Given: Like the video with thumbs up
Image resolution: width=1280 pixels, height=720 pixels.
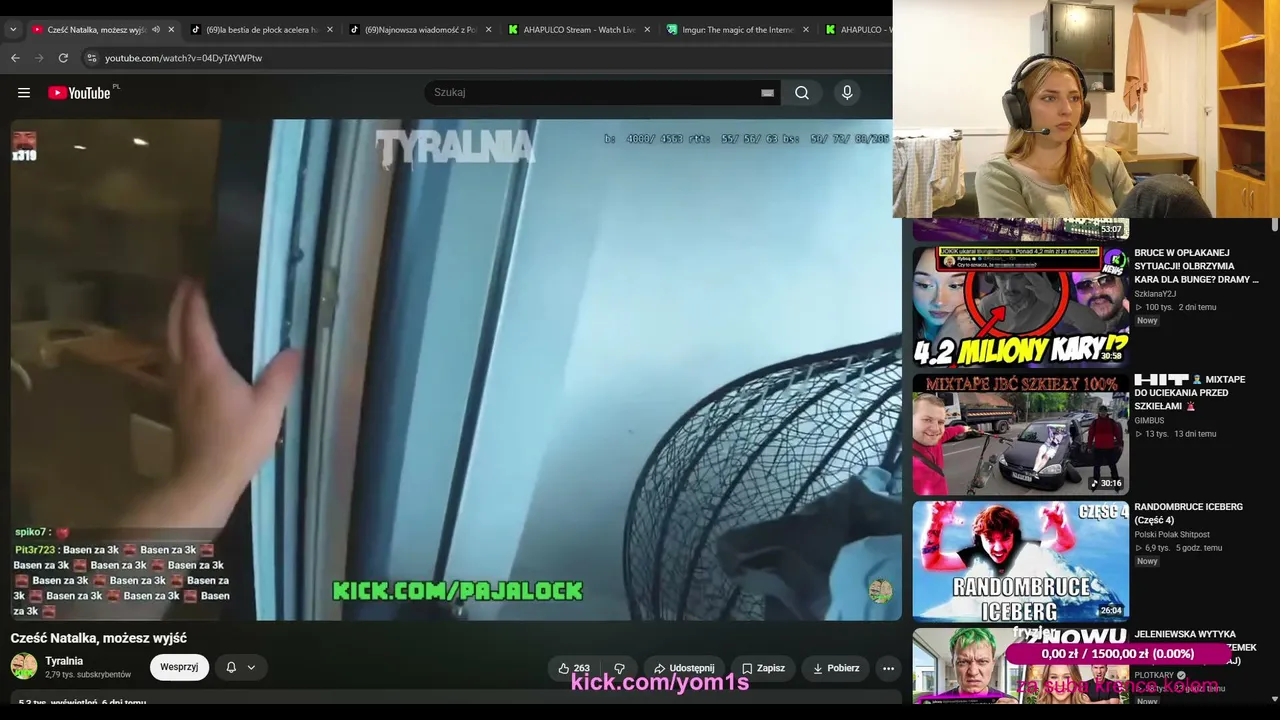Looking at the screenshot, I should tap(574, 668).
